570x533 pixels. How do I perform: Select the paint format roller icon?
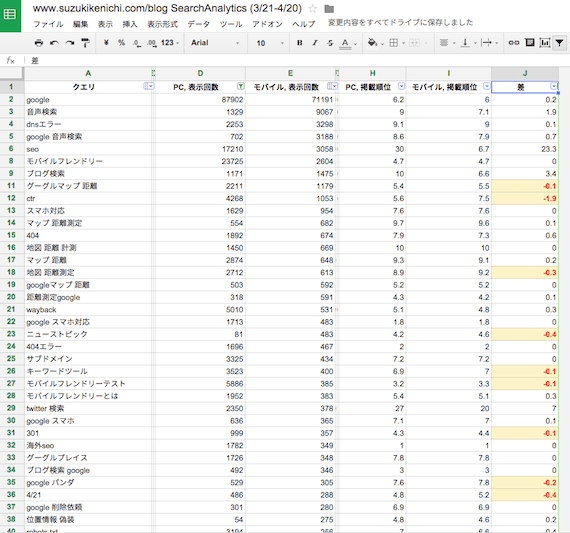[x=85, y=43]
